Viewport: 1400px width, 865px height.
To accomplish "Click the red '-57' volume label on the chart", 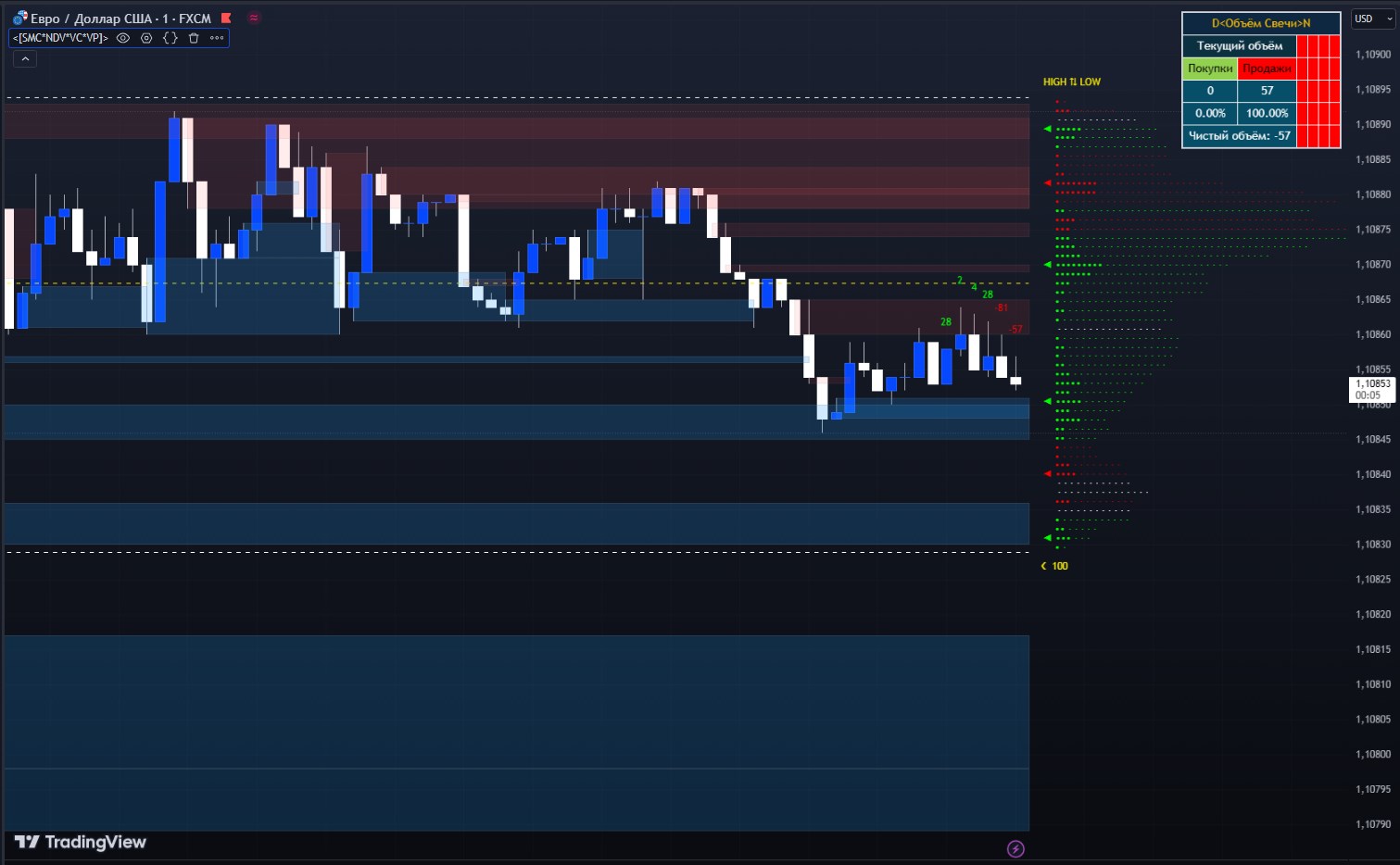I will [1016, 330].
